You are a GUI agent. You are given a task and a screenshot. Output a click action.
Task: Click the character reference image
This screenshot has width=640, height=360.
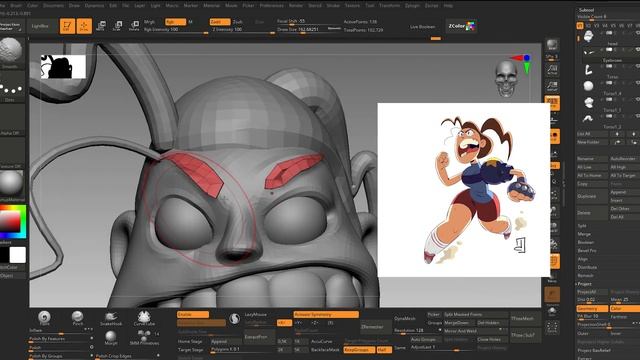[464, 190]
